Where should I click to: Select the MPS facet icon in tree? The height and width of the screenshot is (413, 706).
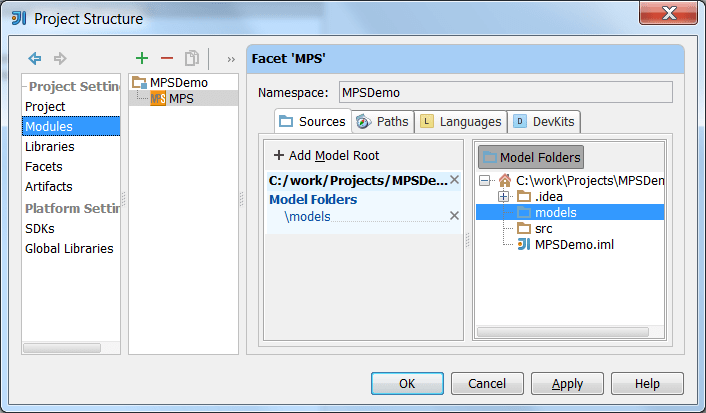tap(158, 98)
